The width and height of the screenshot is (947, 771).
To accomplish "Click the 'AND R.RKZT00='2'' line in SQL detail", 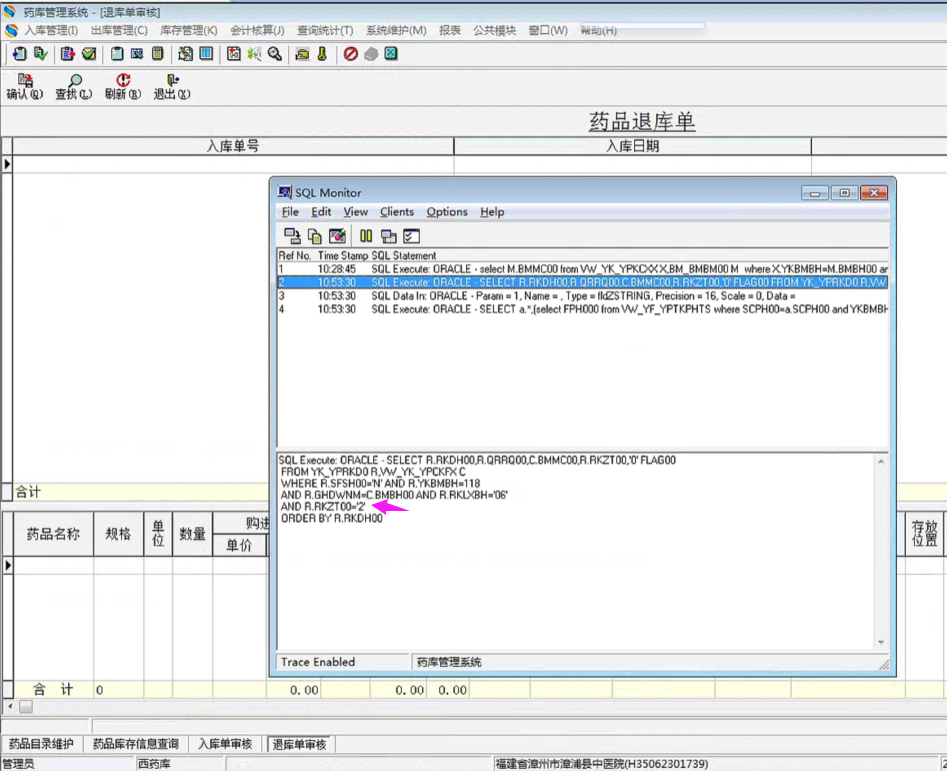I will click(x=323, y=507).
